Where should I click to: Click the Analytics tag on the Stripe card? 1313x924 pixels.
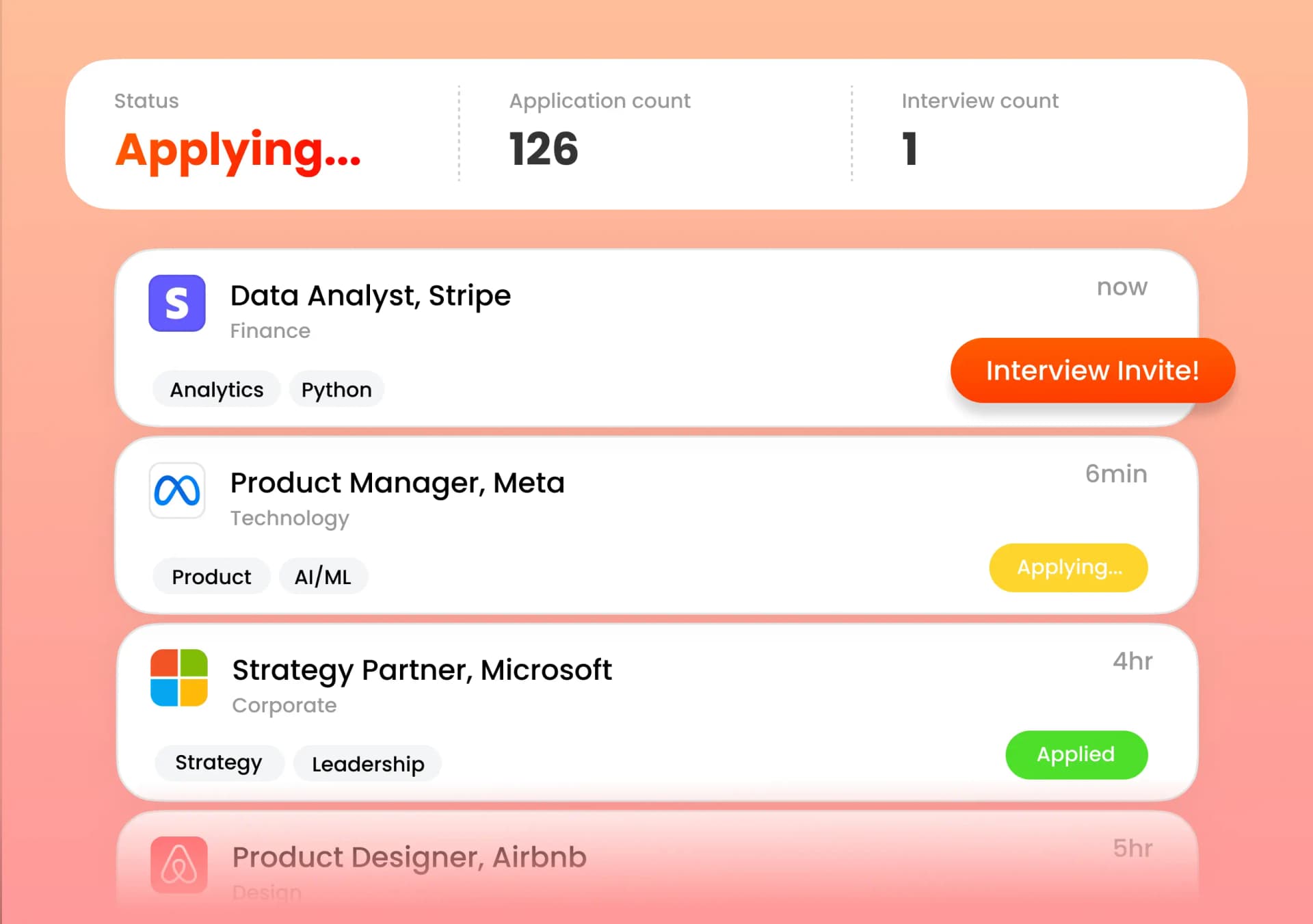[216, 388]
